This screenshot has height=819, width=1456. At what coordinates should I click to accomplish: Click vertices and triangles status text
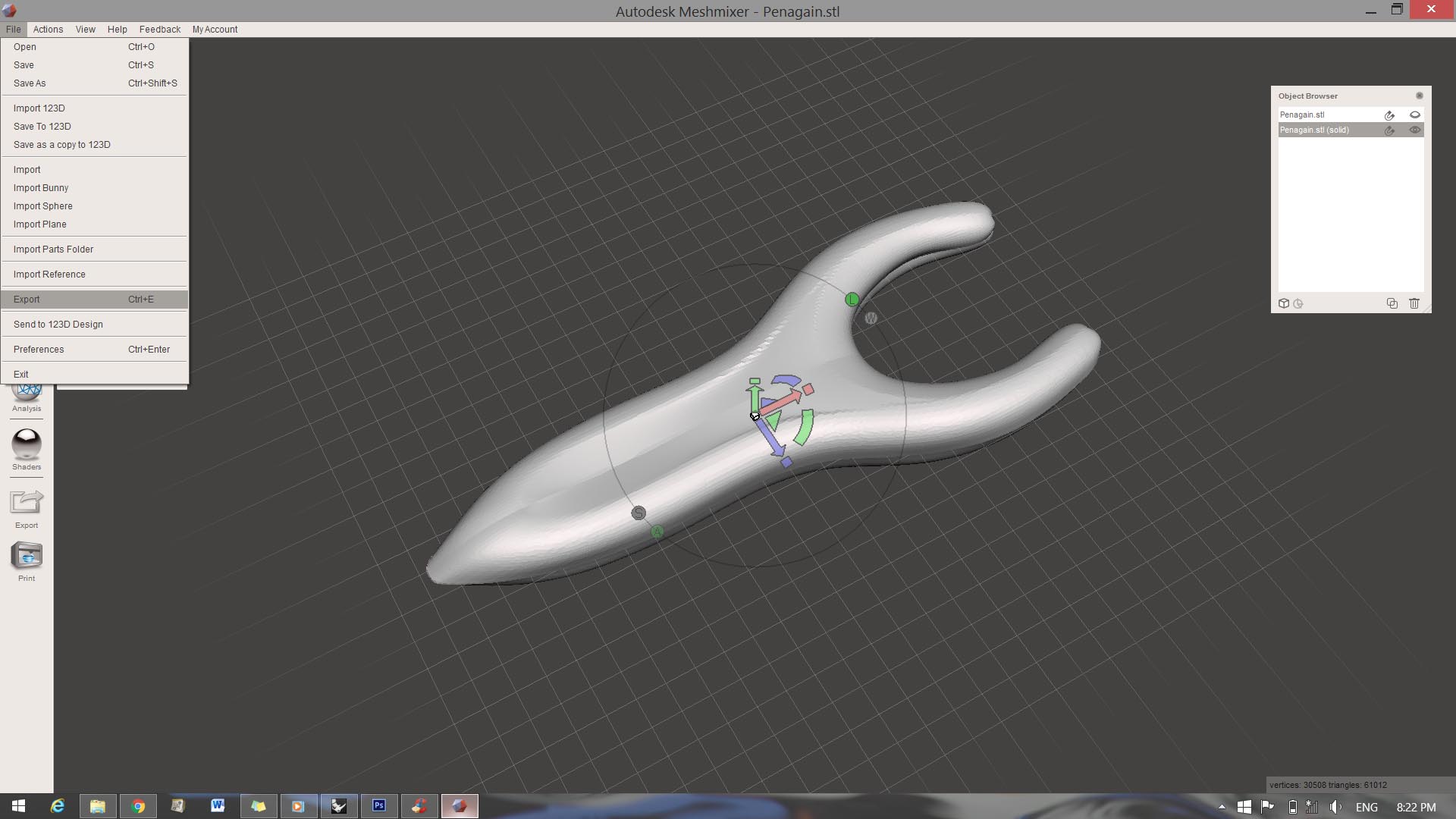coord(1328,785)
